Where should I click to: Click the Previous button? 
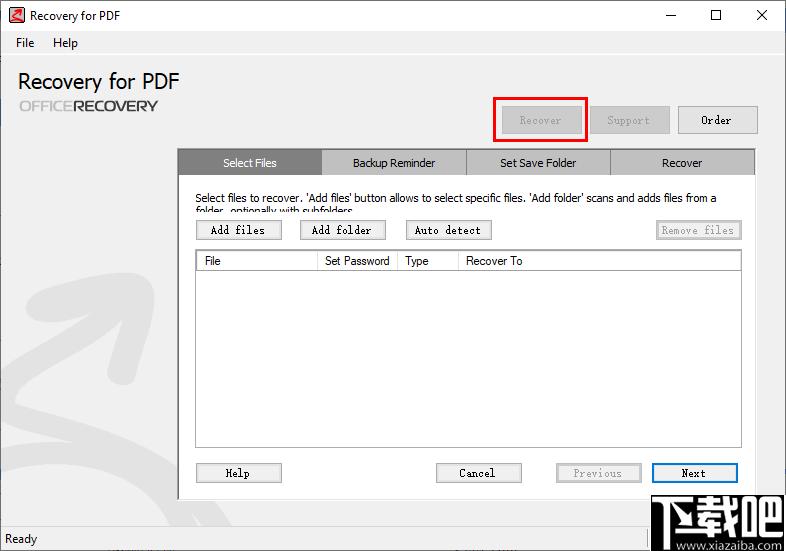tap(599, 473)
